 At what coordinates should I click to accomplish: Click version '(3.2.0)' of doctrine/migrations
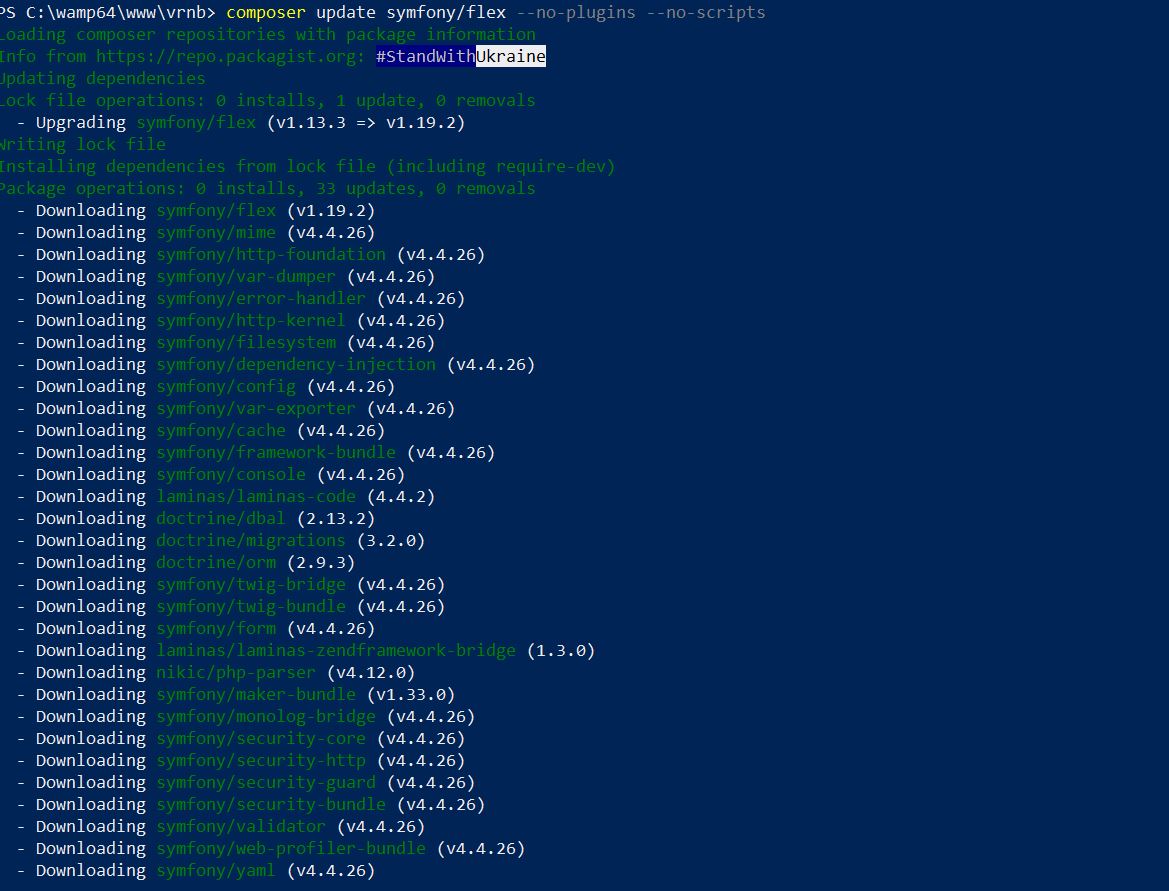391,541
